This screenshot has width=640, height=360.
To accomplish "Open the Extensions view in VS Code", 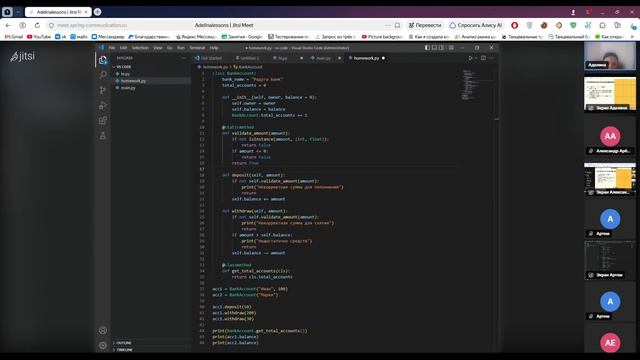I will tap(102, 120).
